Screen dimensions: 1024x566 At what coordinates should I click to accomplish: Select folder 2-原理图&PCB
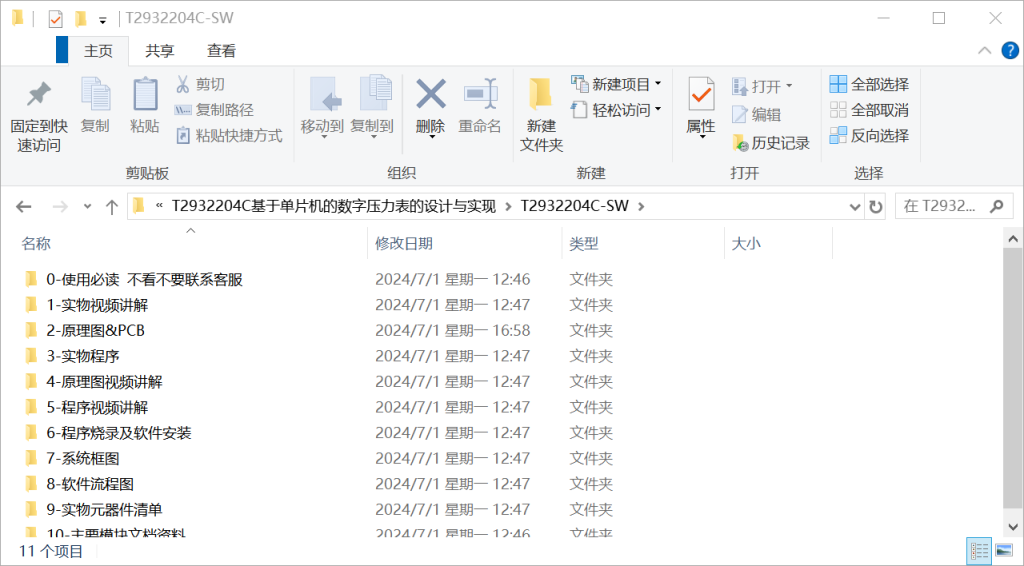tap(95, 330)
